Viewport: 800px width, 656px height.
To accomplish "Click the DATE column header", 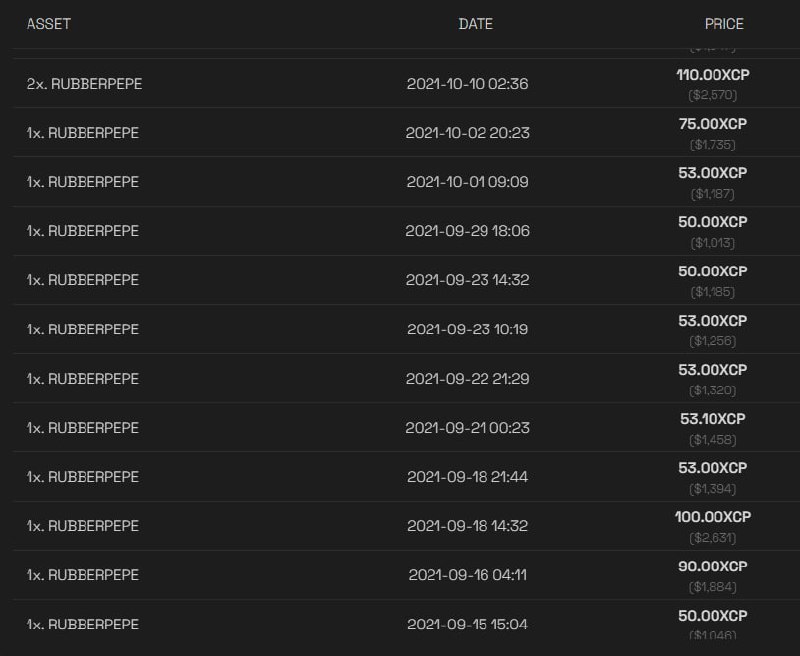I will coord(475,24).
